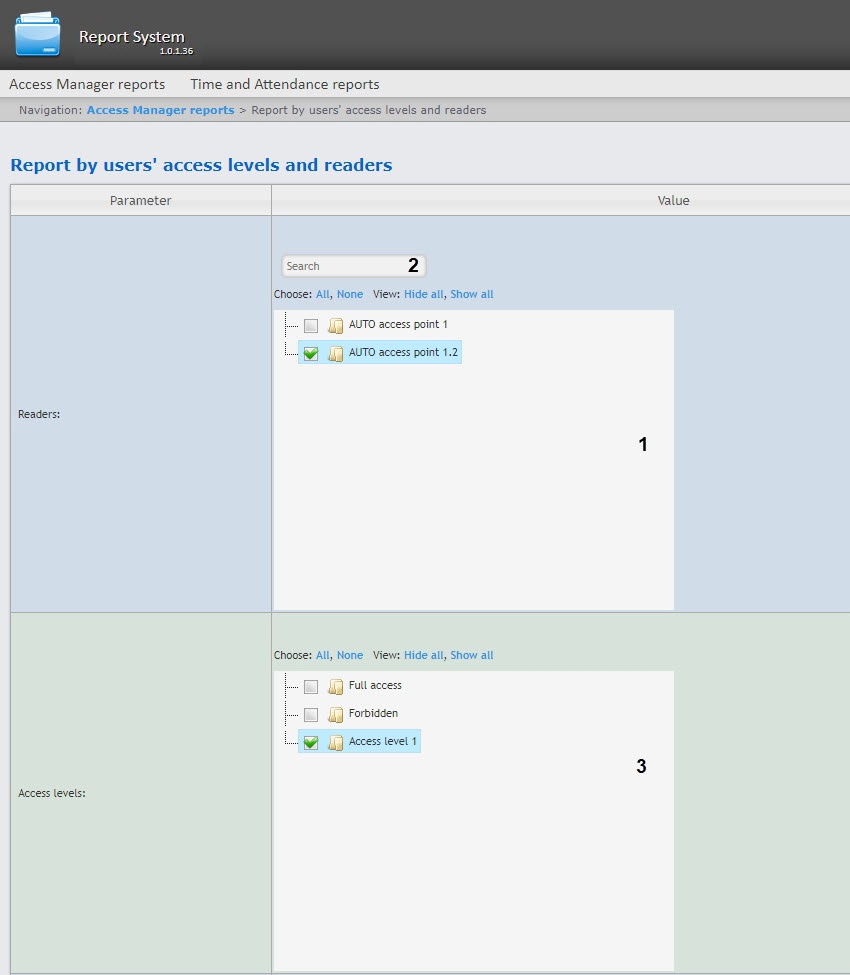Click folder icon beside AUTO access point 1.2
The width and height of the screenshot is (850, 975).
point(336,354)
